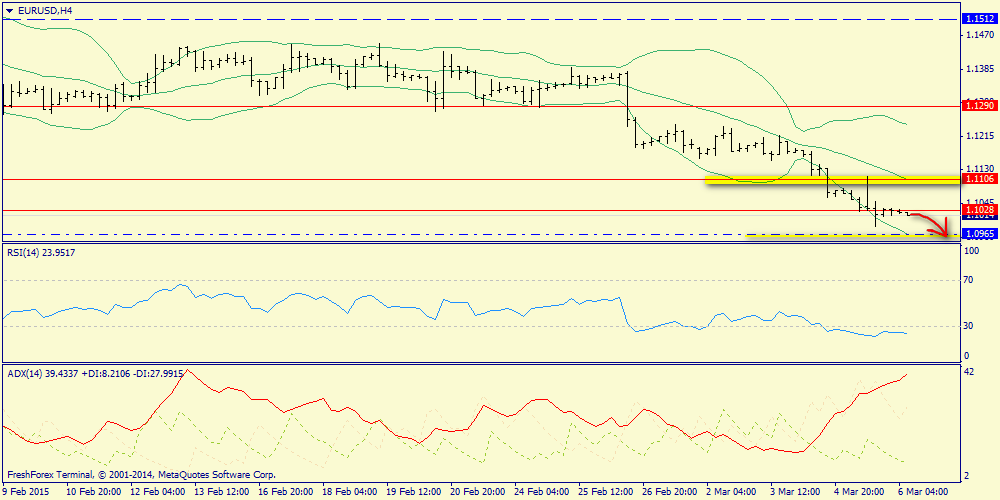Viewport: 1000px width, 500px height.
Task: Click the RSI 70 level scale value
Action: tap(969, 279)
